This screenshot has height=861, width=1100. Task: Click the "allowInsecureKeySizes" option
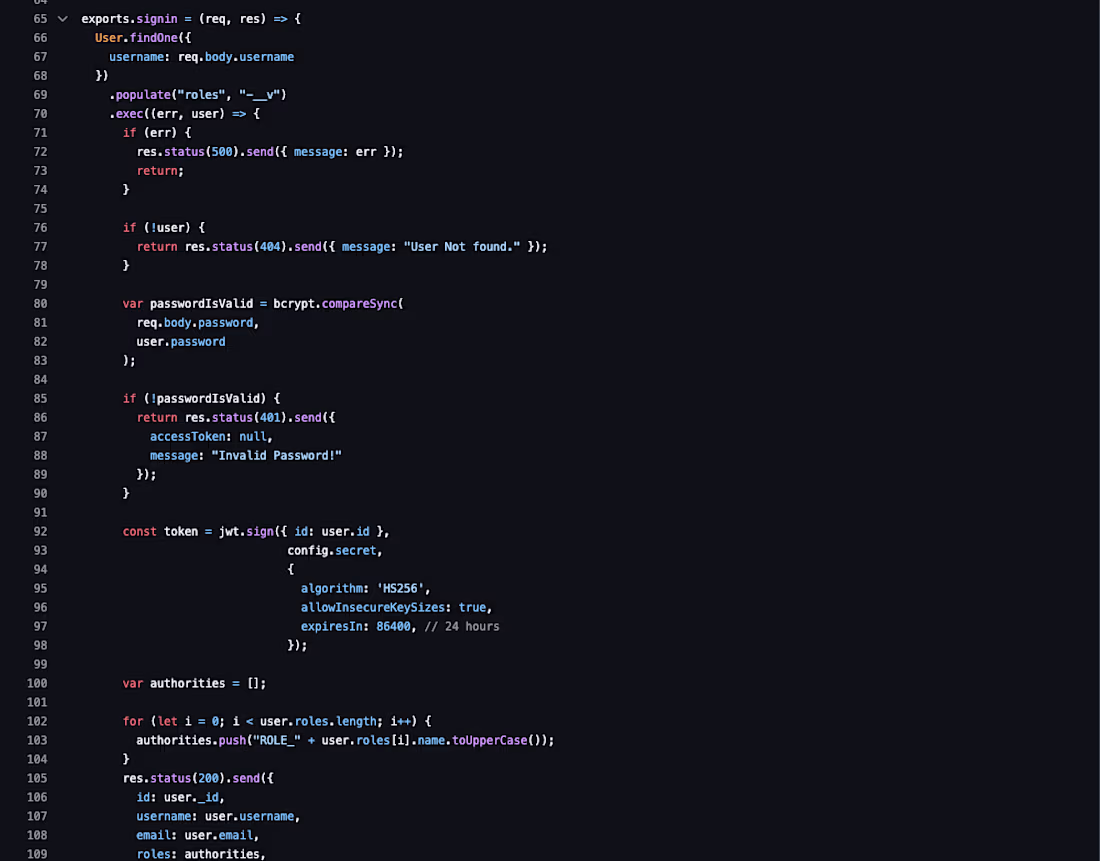pyautogui.click(x=373, y=607)
